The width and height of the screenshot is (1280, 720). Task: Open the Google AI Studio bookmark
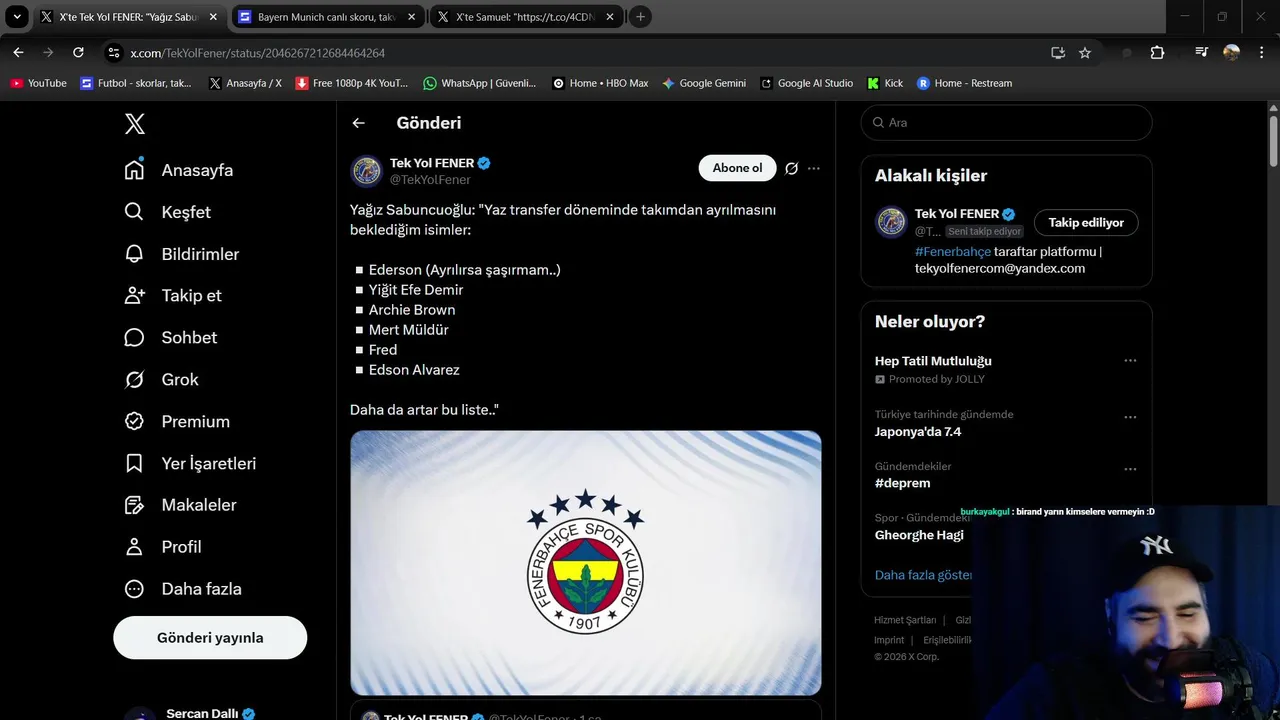(x=807, y=83)
